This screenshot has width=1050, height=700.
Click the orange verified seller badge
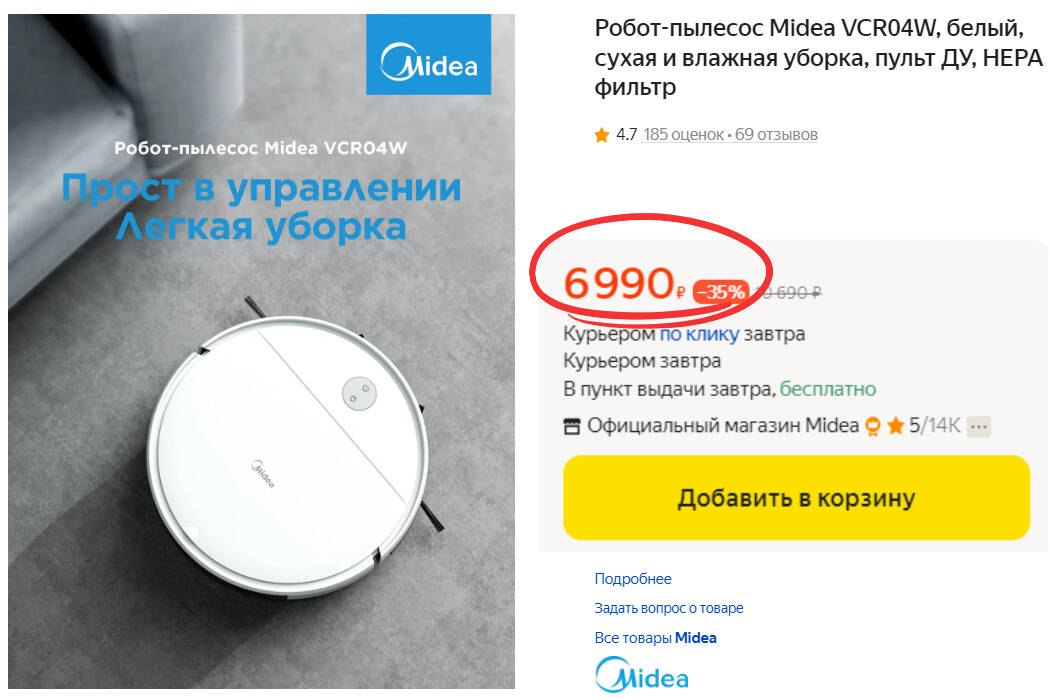[873, 426]
